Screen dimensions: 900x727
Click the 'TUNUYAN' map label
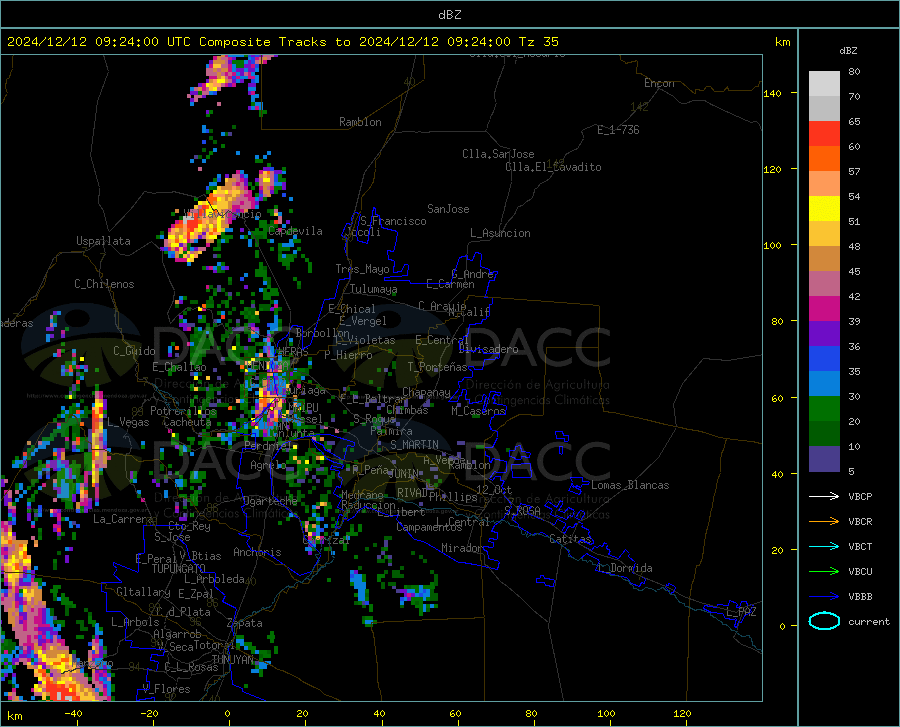232,660
